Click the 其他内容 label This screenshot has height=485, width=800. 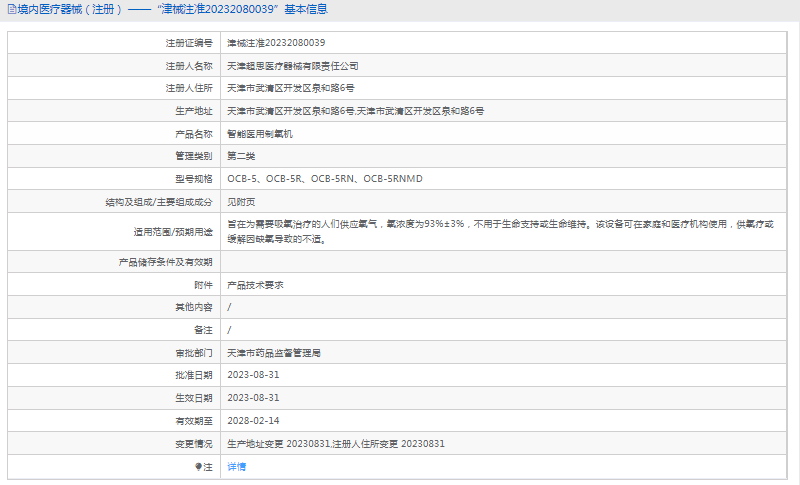click(194, 307)
